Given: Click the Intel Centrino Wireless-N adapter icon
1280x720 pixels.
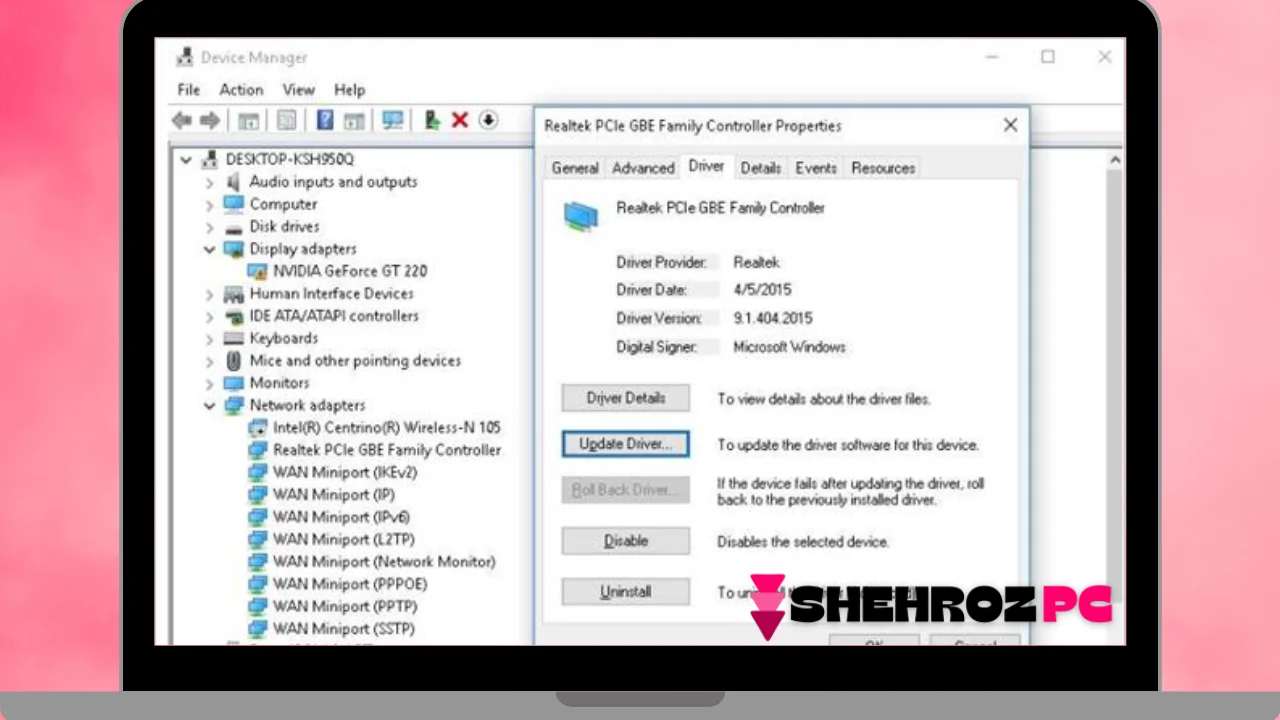Looking at the screenshot, I should pyautogui.click(x=258, y=428).
